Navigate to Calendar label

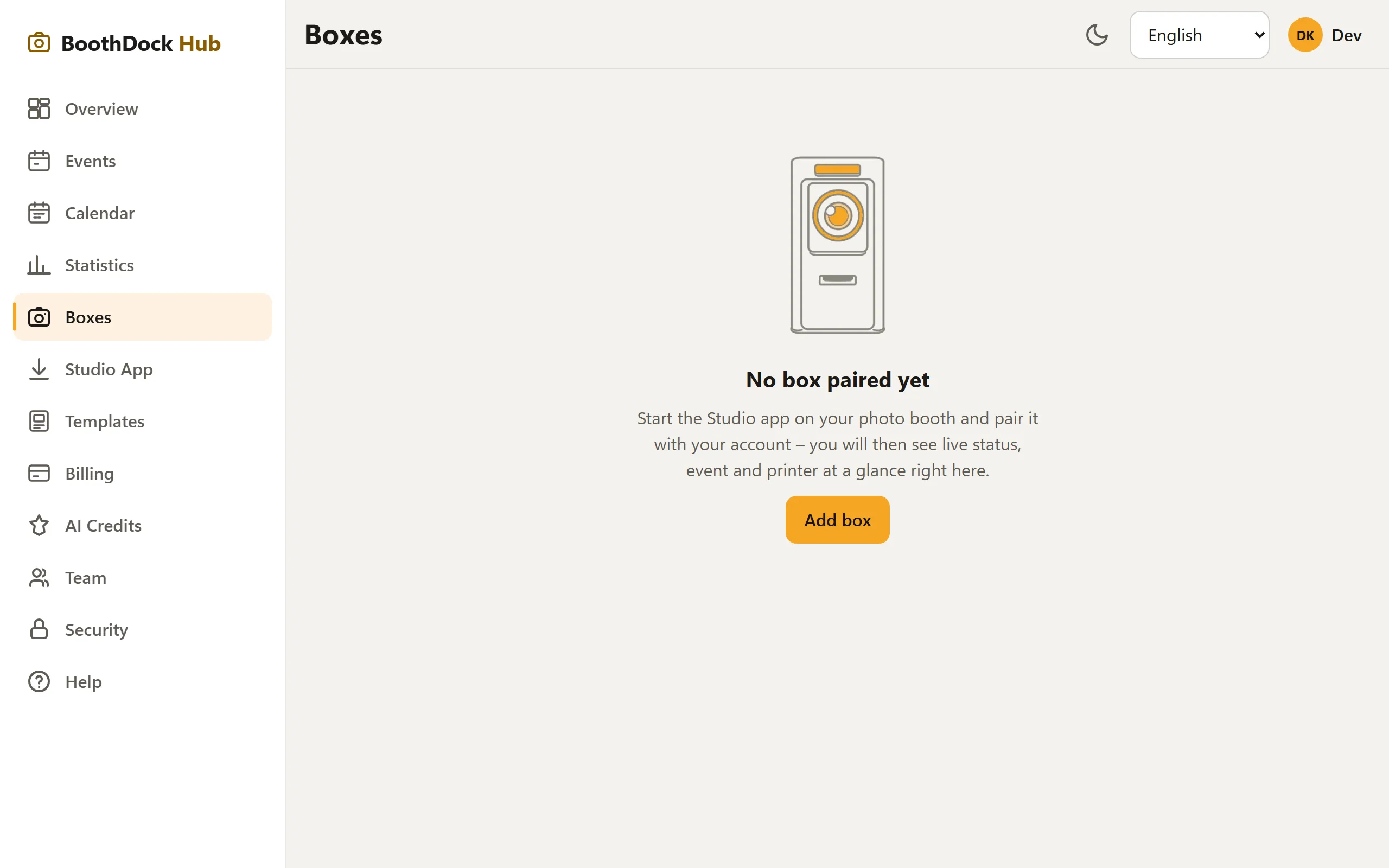tap(99, 213)
